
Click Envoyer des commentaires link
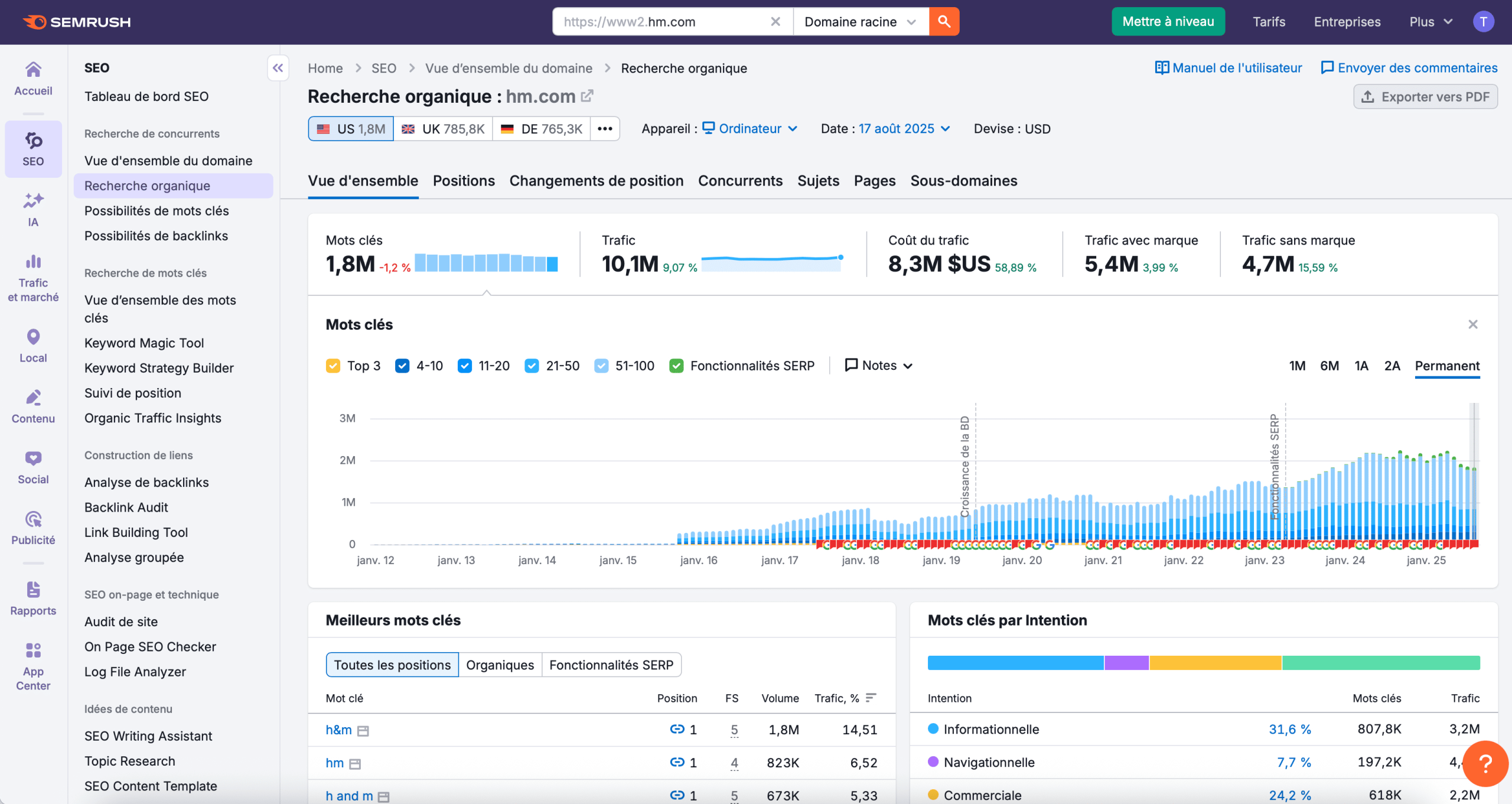tap(1409, 68)
